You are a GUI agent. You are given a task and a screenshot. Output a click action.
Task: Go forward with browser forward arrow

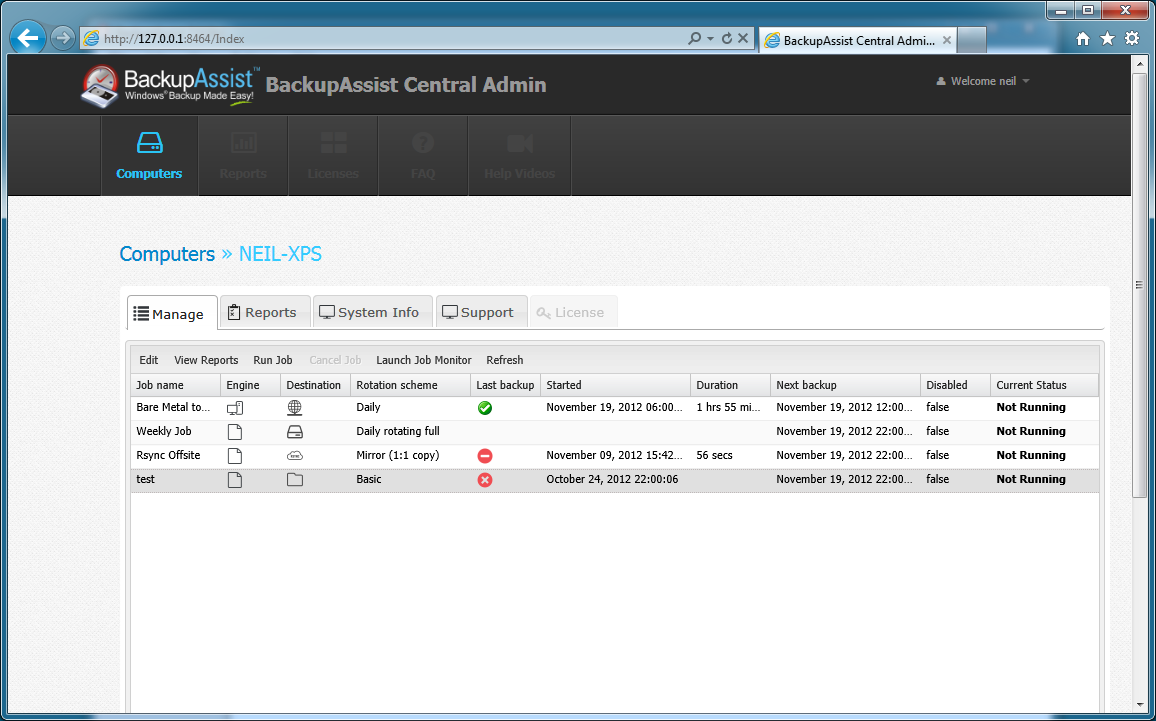click(63, 38)
